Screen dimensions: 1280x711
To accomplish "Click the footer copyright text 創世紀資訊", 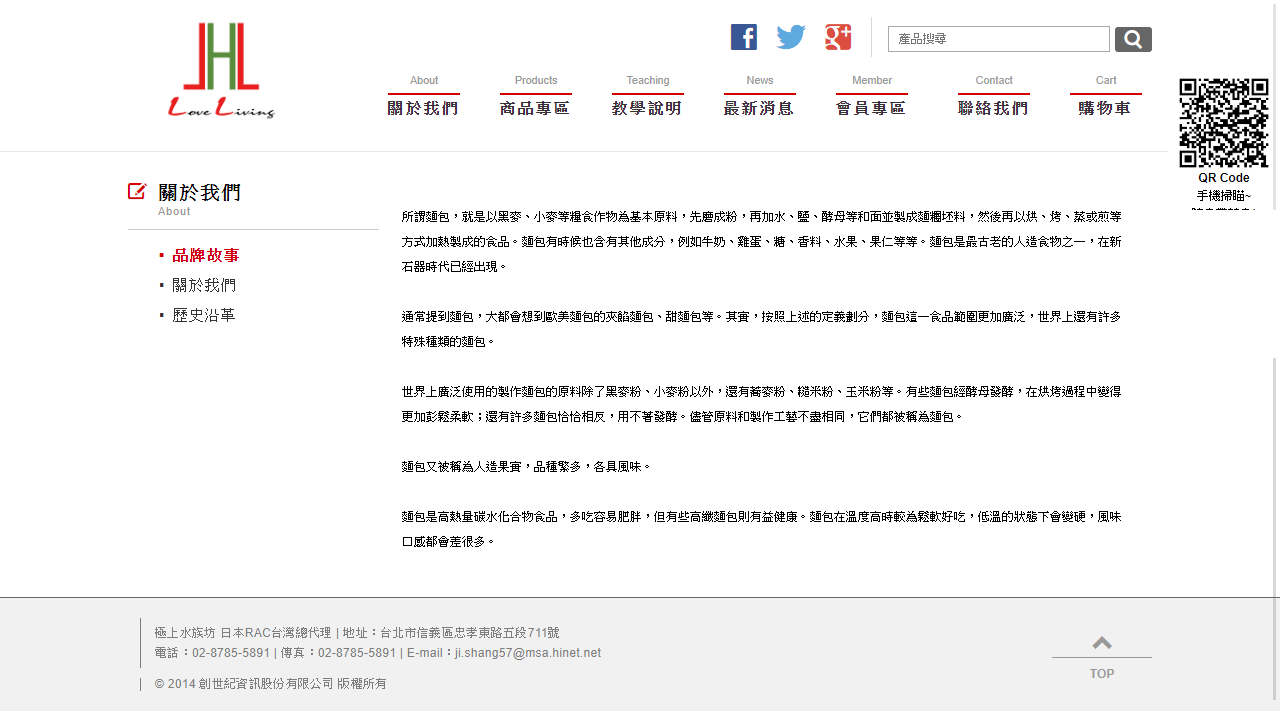I will pyautogui.click(x=270, y=684).
